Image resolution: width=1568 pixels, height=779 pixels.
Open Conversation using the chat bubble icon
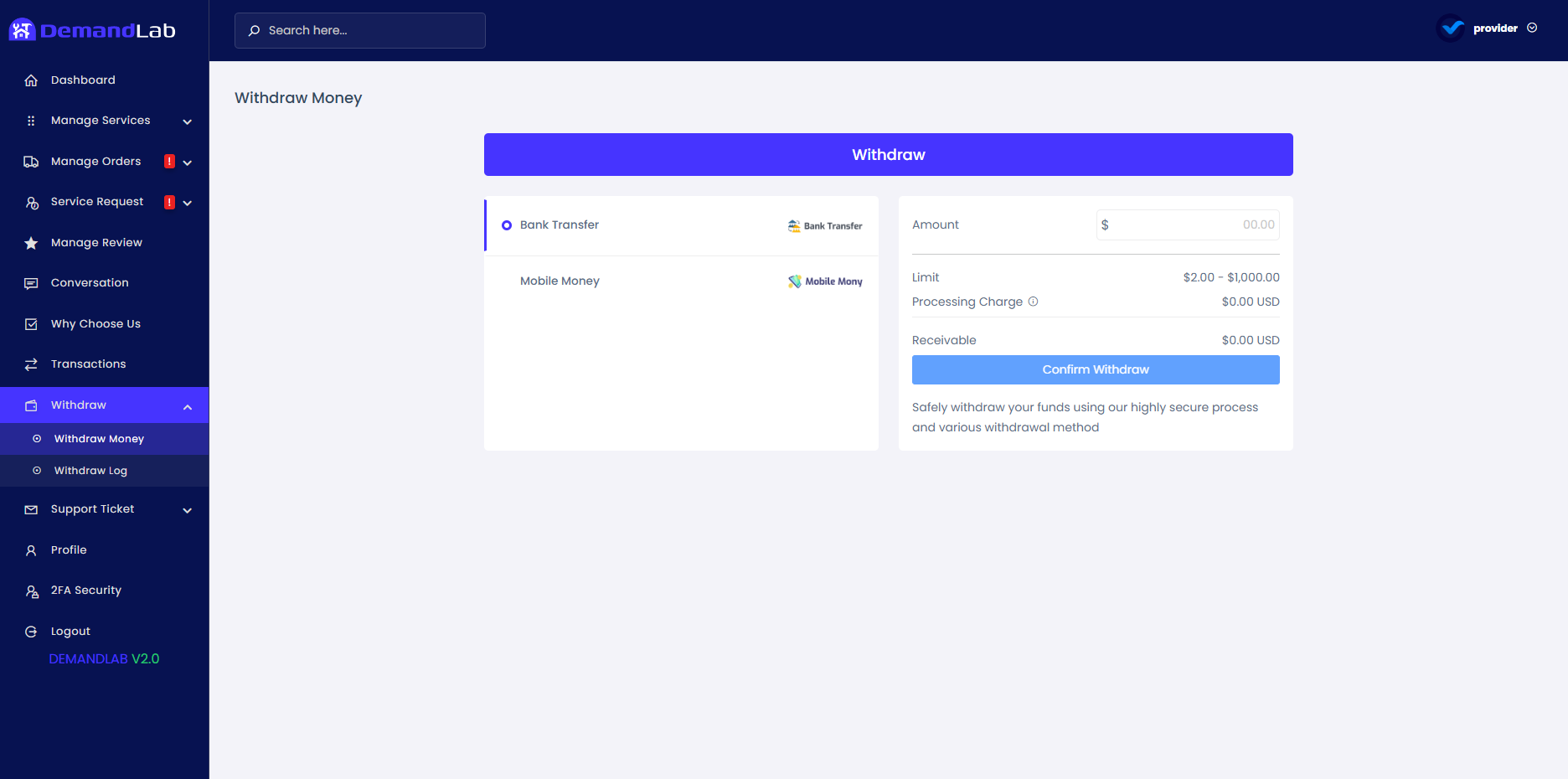click(x=31, y=283)
